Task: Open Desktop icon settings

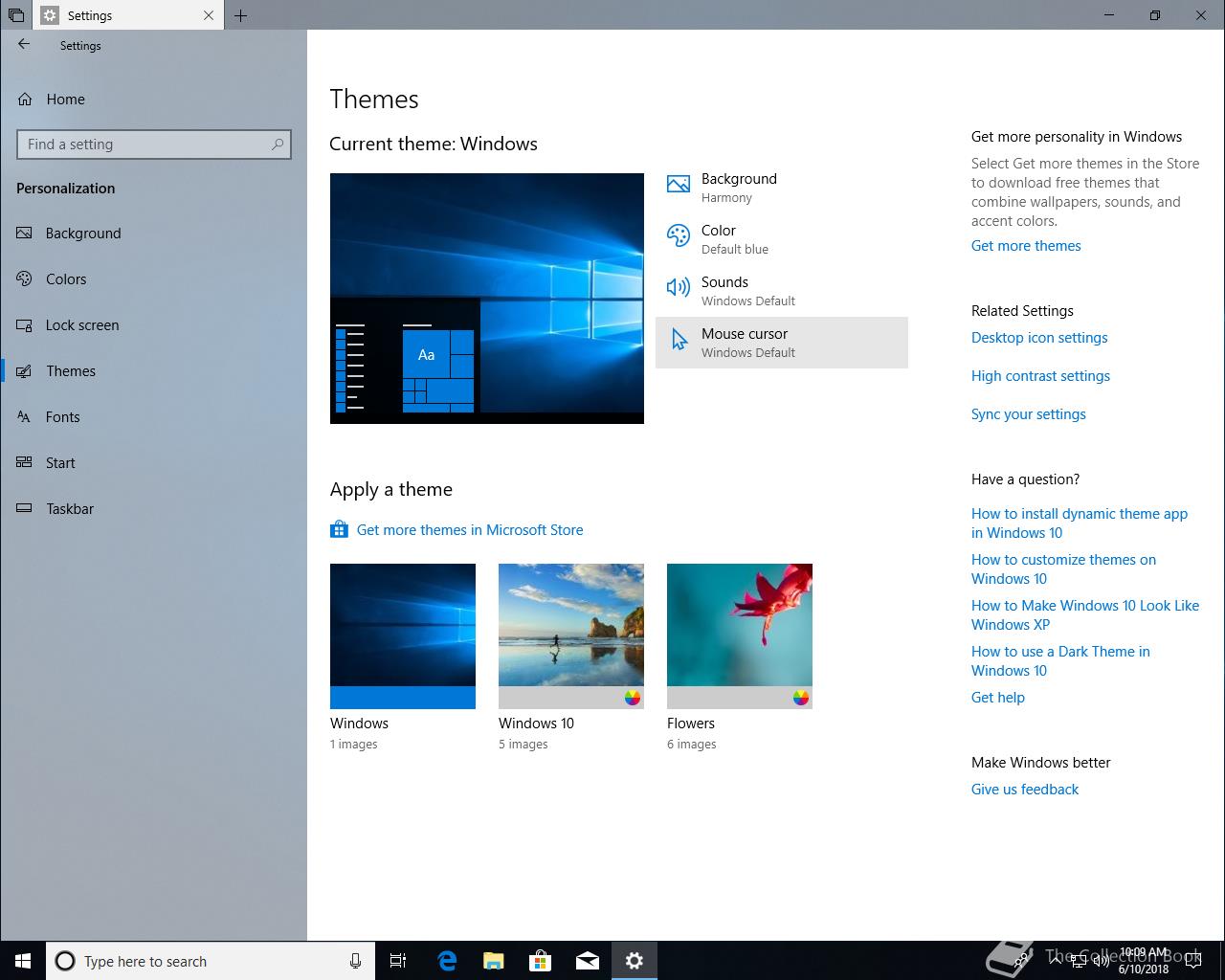Action: click(x=1039, y=338)
